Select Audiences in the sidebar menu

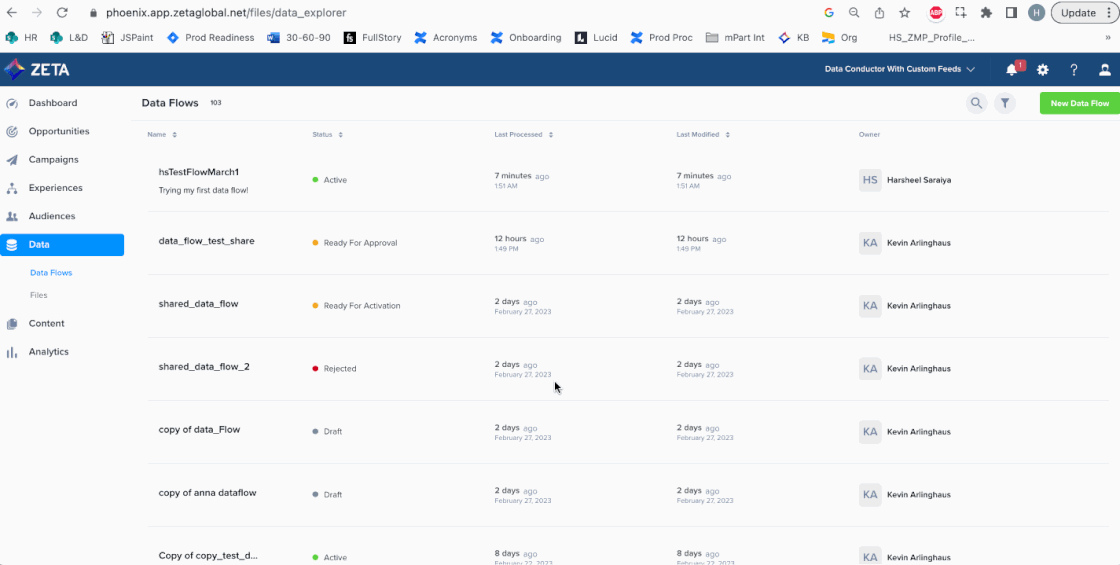coord(51,216)
